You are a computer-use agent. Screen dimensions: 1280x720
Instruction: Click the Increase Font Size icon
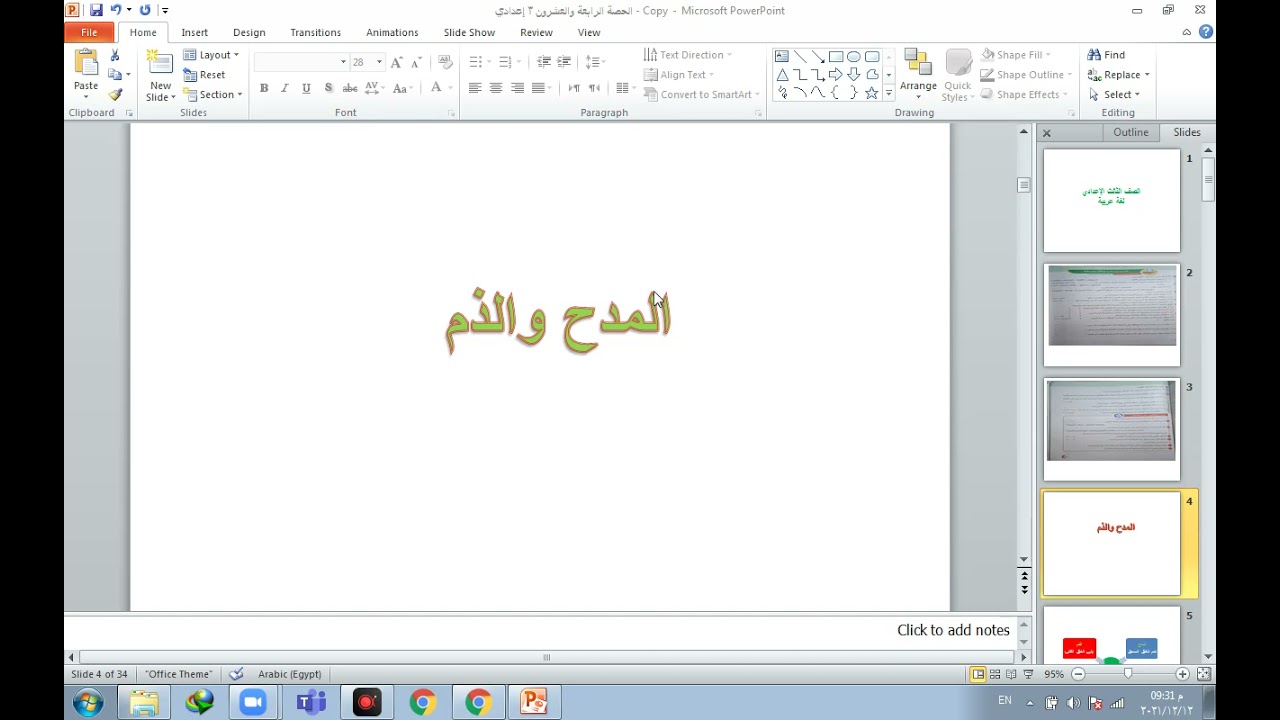tap(397, 62)
